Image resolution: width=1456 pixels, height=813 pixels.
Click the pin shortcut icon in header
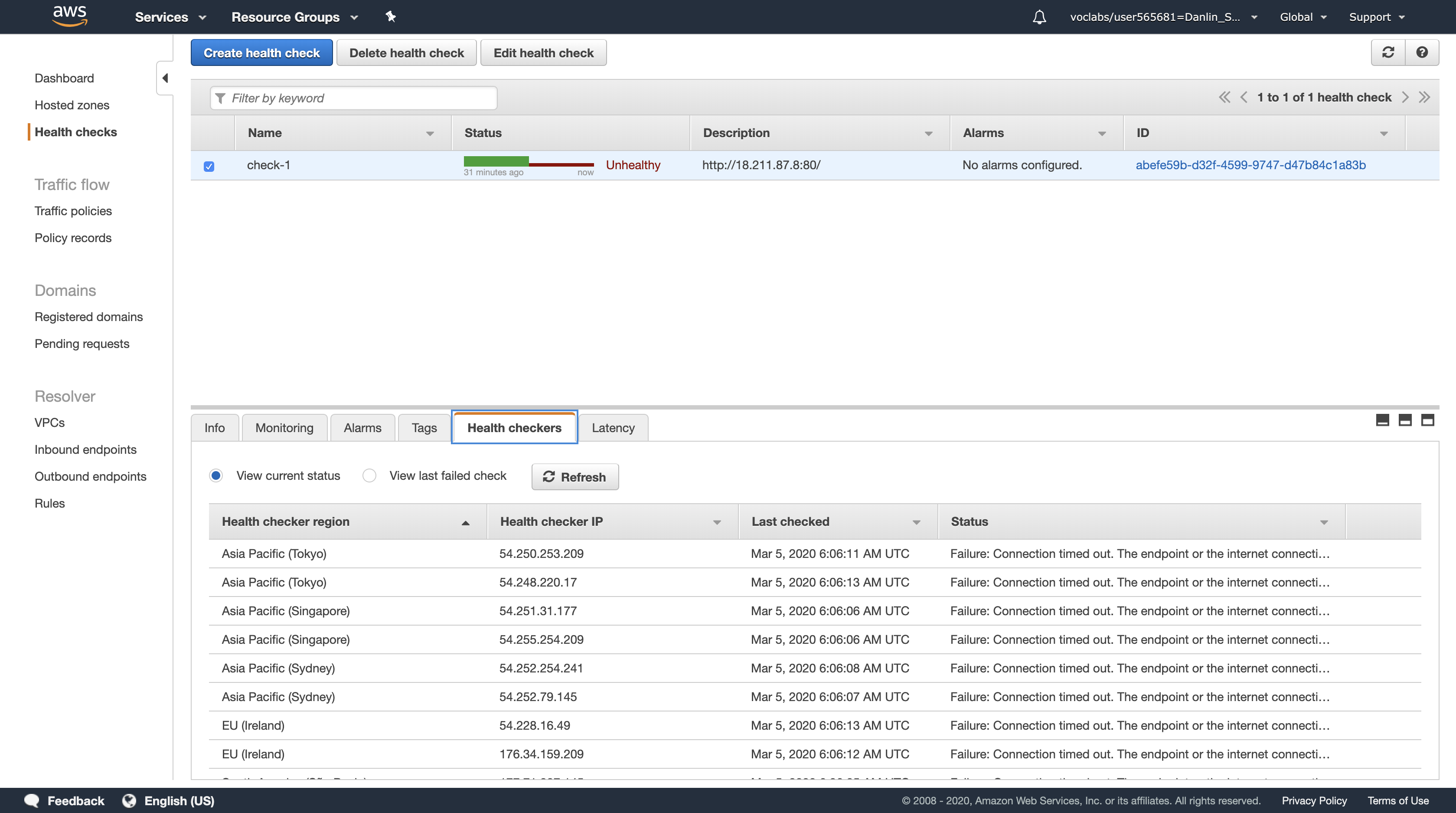tap(391, 16)
